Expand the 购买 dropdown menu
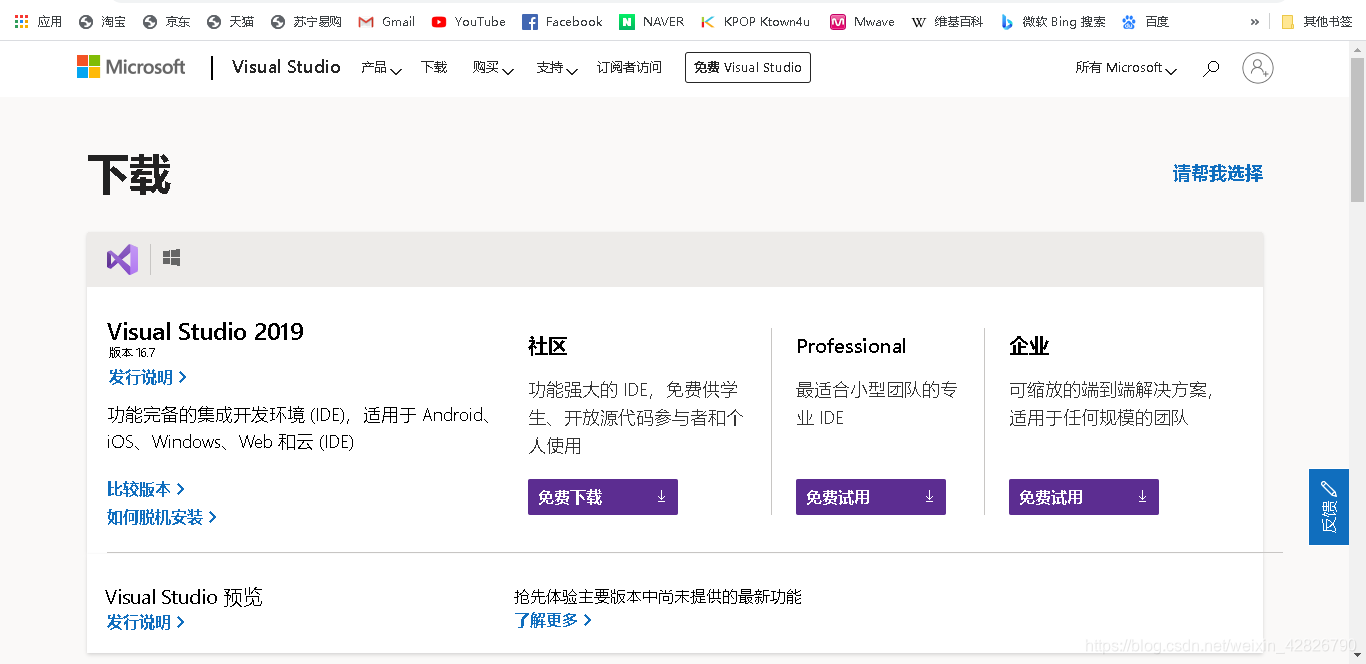The height and width of the screenshot is (664, 1366). point(493,68)
